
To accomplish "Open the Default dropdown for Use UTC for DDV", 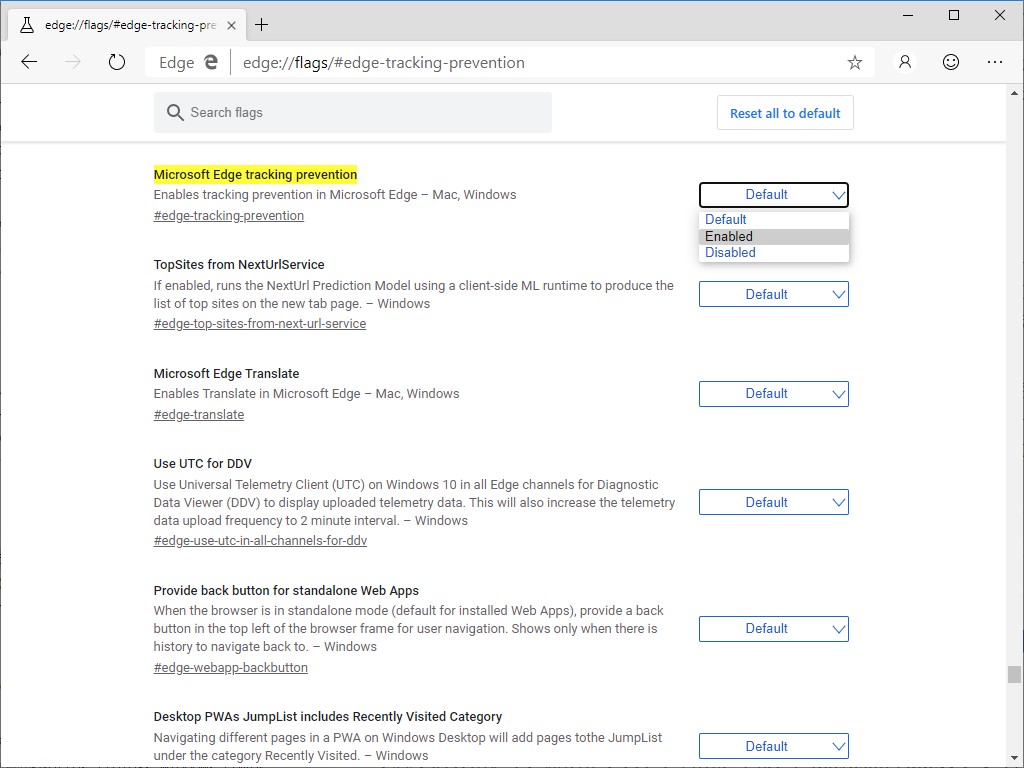I will click(773, 501).
